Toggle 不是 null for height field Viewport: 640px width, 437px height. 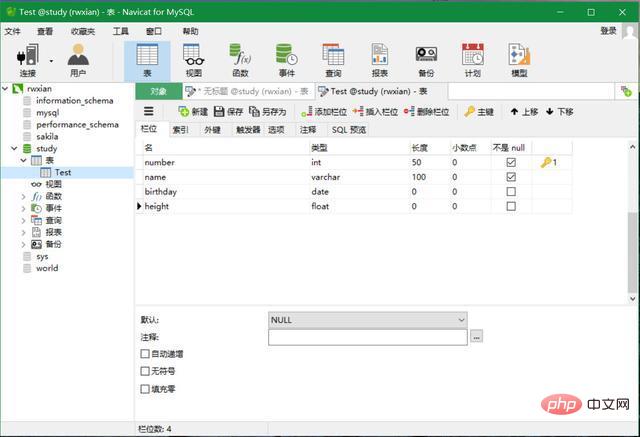tap(511, 206)
